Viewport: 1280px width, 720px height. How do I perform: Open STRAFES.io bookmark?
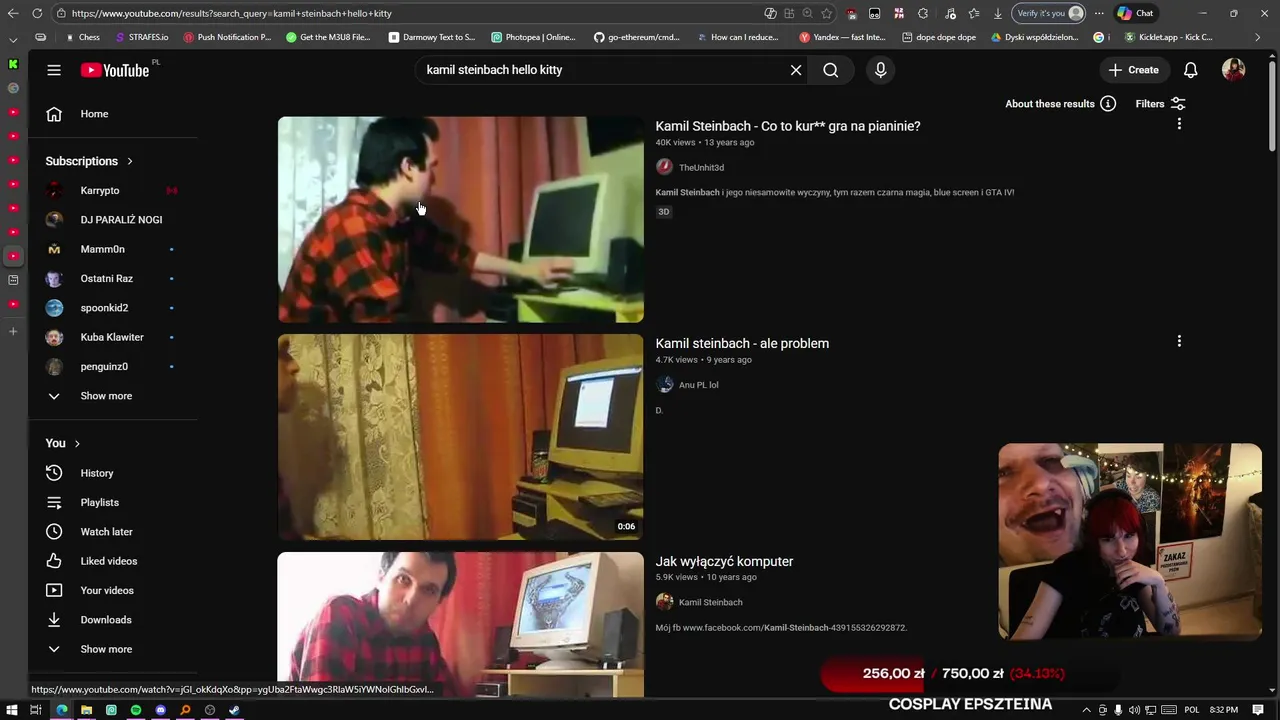tap(142, 37)
